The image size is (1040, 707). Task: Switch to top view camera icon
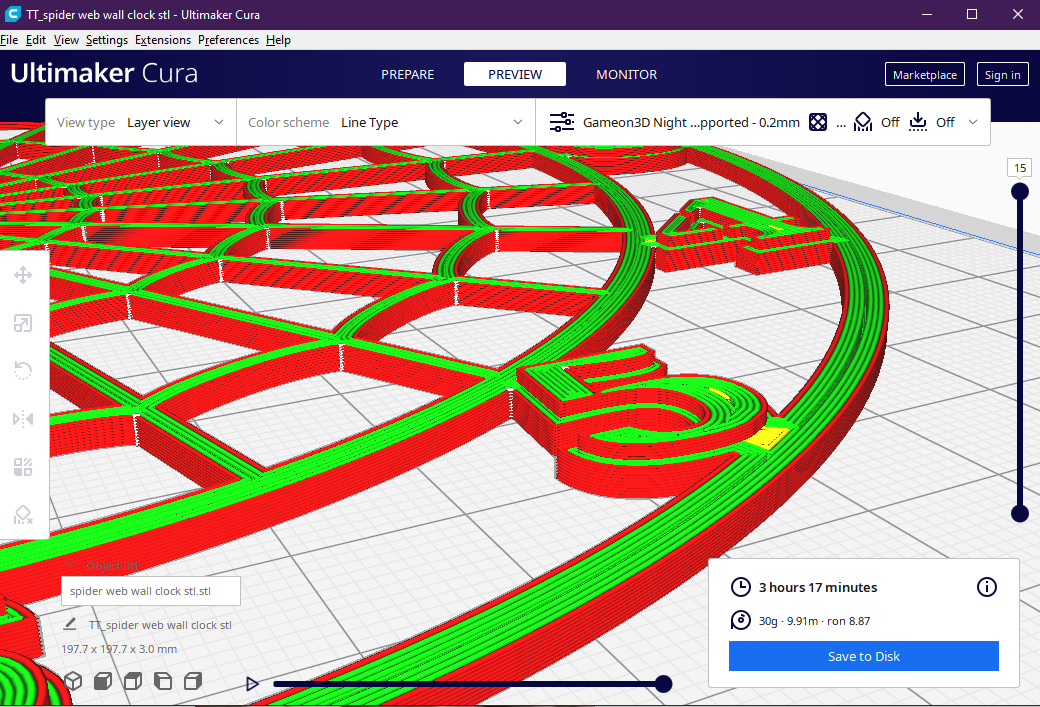click(133, 681)
